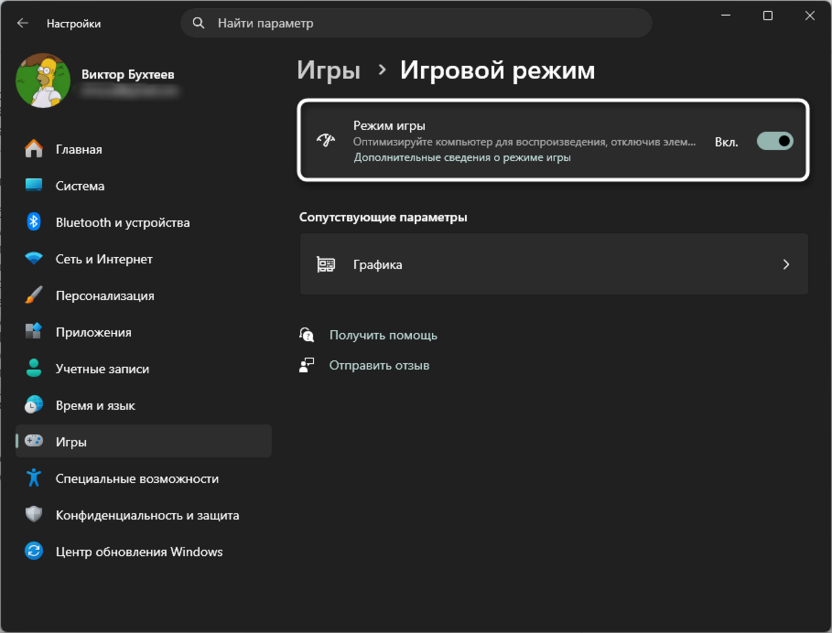This screenshot has width=832, height=633.
Task: Maximize the Настройки window
Action: [x=768, y=15]
